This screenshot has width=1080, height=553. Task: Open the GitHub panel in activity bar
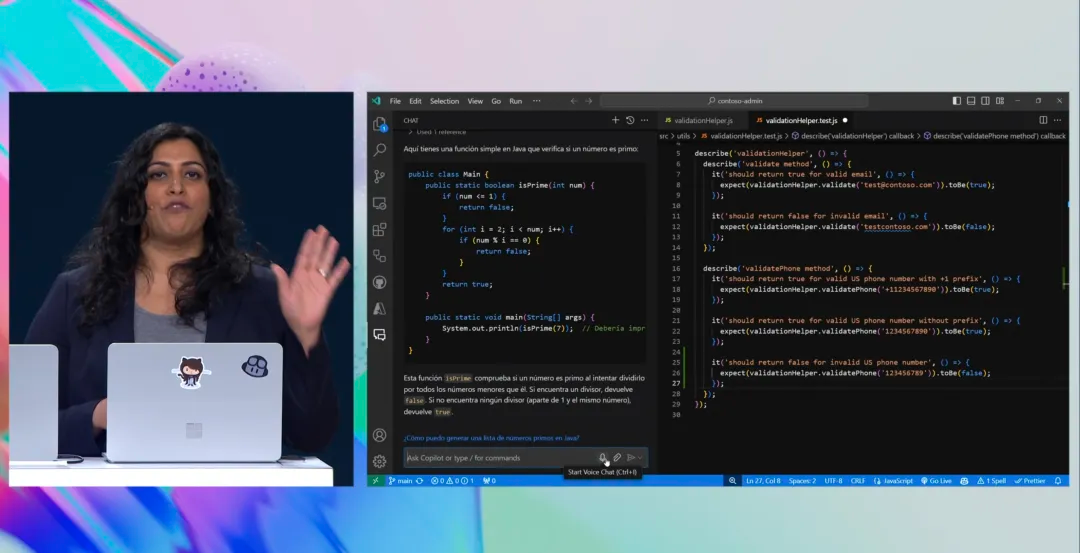coord(379,282)
